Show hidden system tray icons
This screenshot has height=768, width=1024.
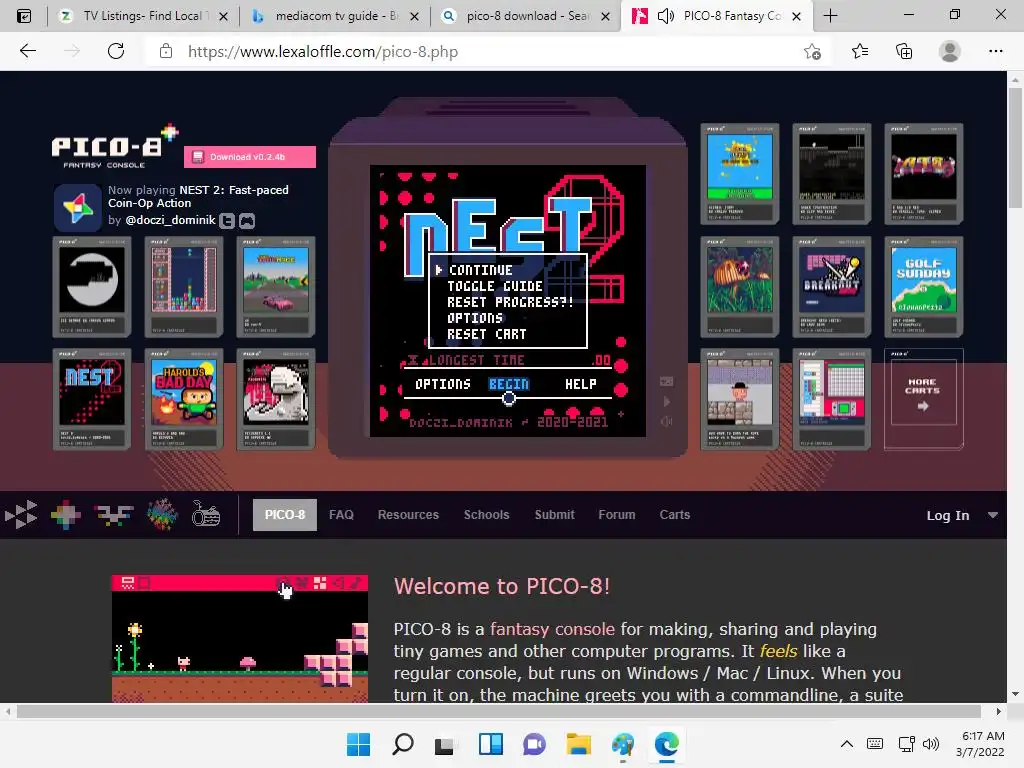tap(846, 744)
